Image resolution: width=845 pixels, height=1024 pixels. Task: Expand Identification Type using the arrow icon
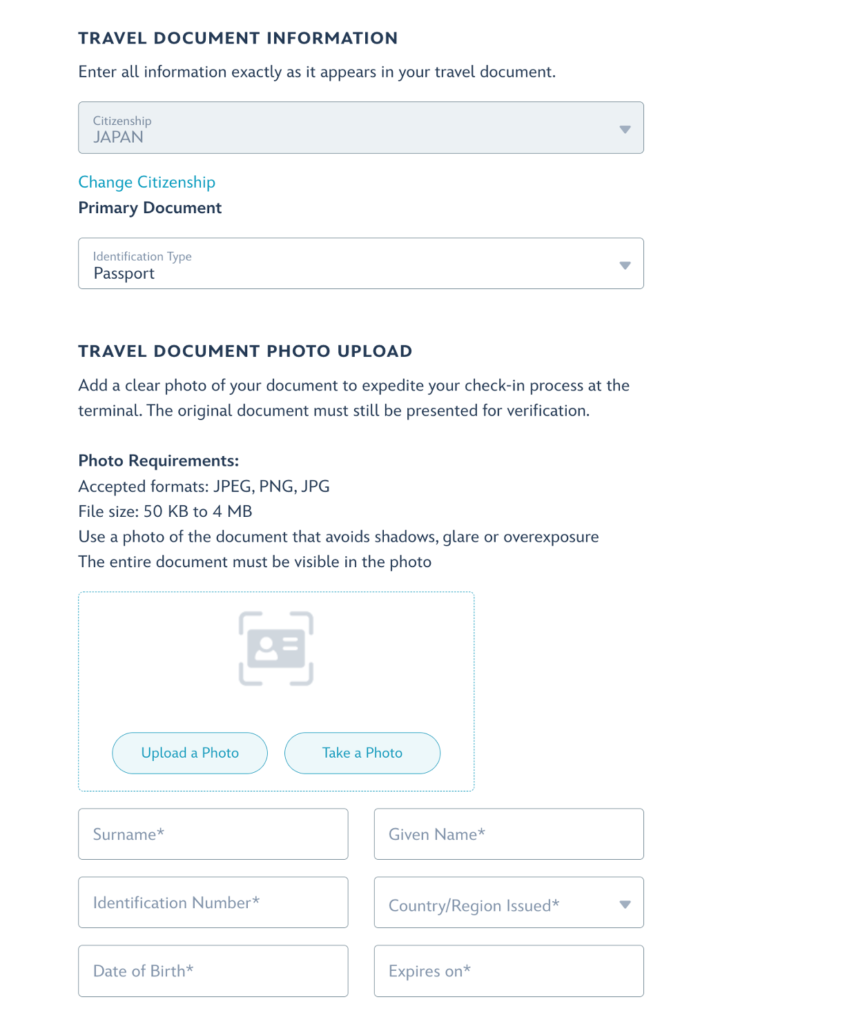click(625, 265)
